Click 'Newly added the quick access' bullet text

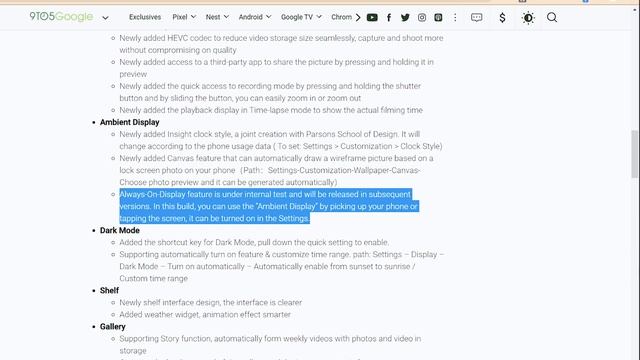click(x=270, y=92)
